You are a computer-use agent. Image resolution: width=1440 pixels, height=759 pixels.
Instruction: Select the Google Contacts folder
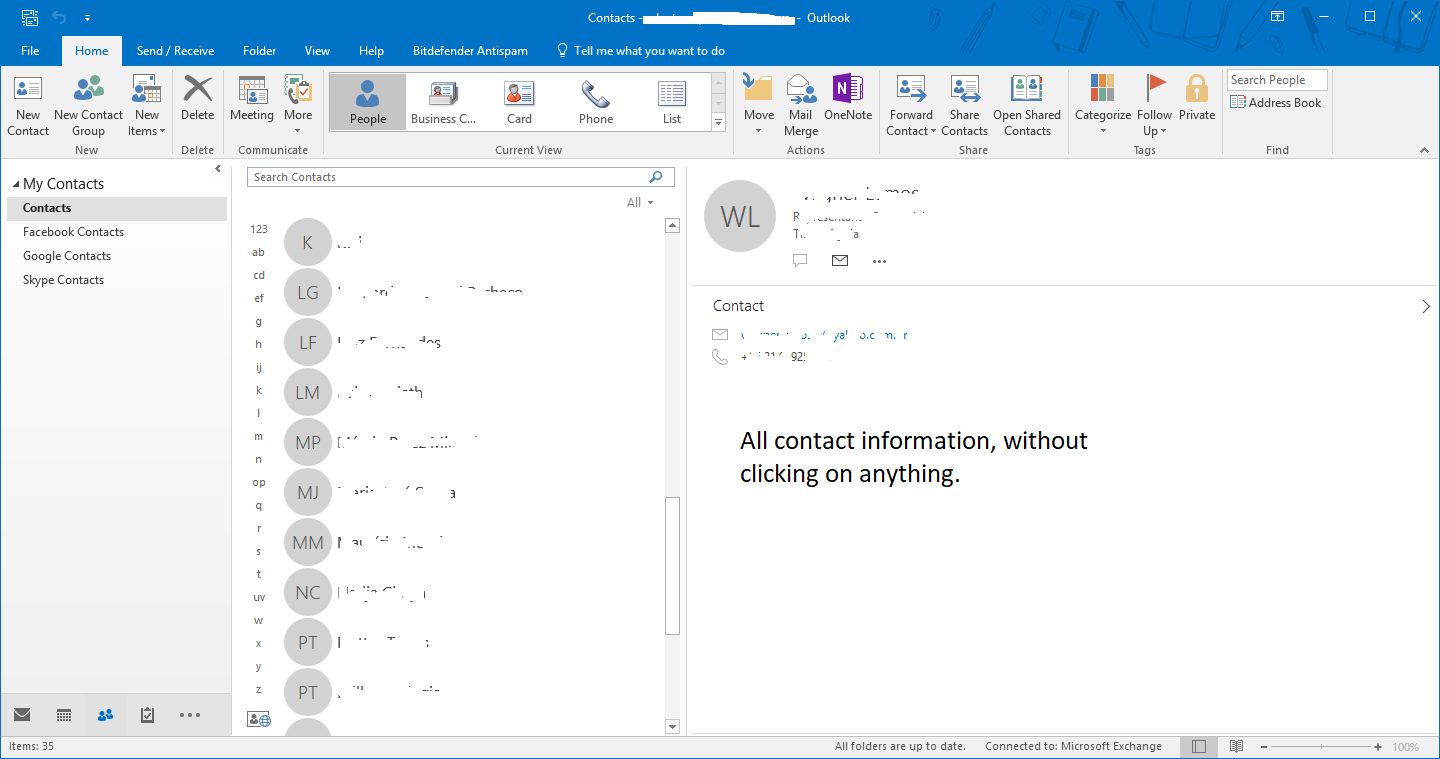tap(67, 256)
